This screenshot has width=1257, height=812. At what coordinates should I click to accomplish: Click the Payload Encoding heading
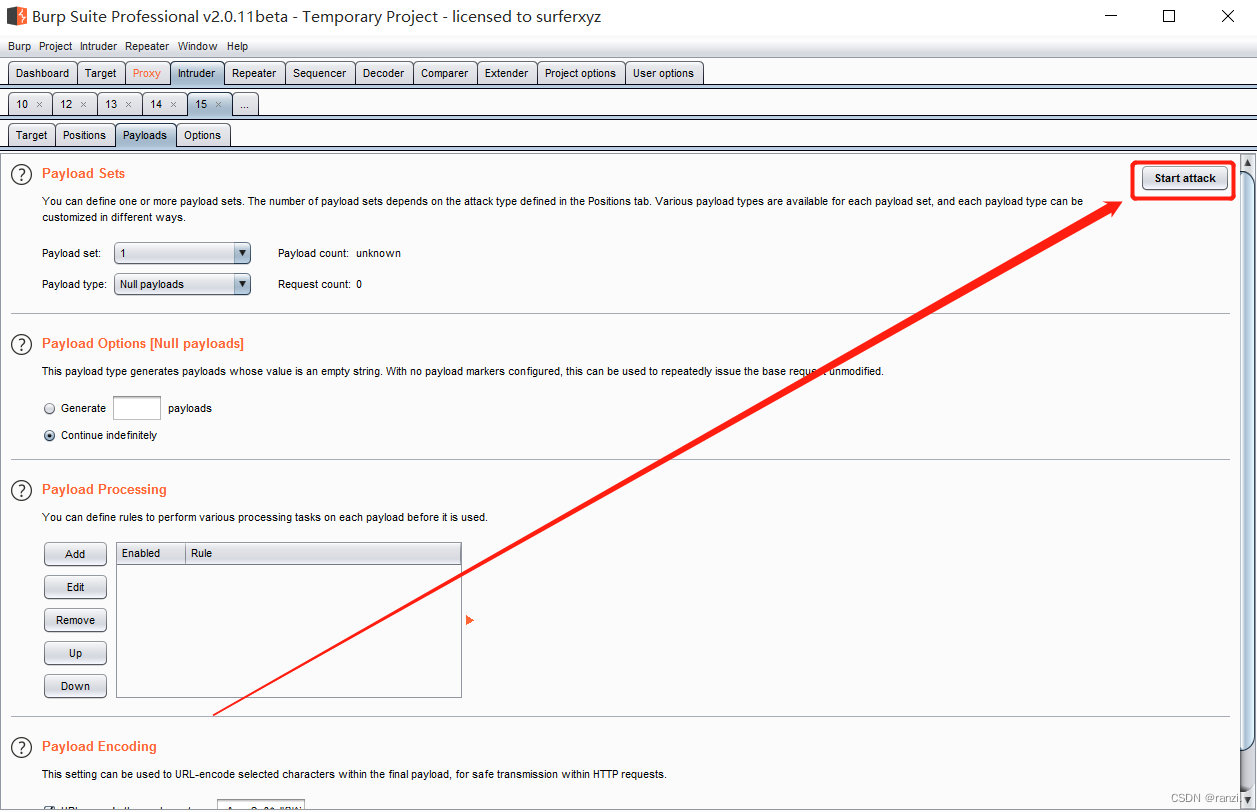pyautogui.click(x=99, y=747)
